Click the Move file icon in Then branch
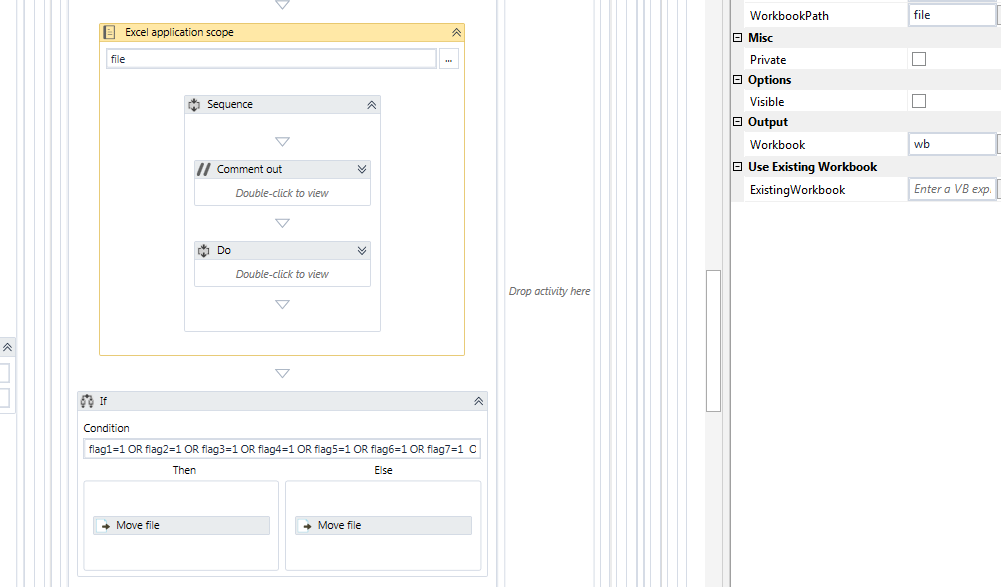Image resolution: width=1001 pixels, height=587 pixels. point(103,525)
